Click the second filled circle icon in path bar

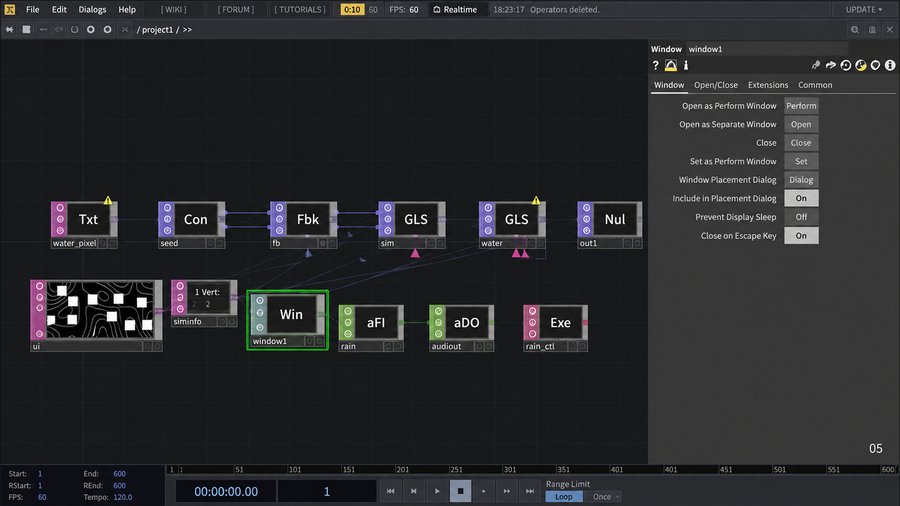(x=107, y=29)
